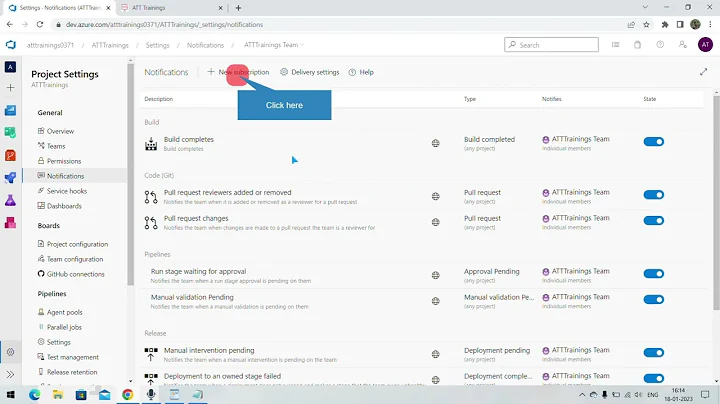Select Teams in Project Settings
Image resolution: width=720 pixels, height=404 pixels.
56,146
